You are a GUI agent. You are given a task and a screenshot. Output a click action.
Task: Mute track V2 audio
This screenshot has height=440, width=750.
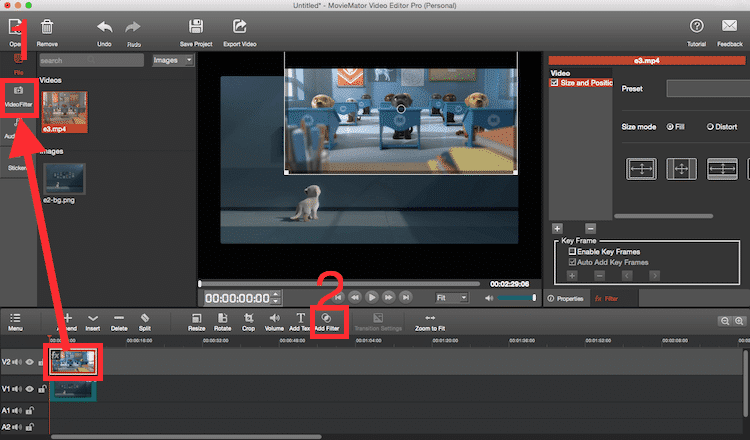(17, 362)
